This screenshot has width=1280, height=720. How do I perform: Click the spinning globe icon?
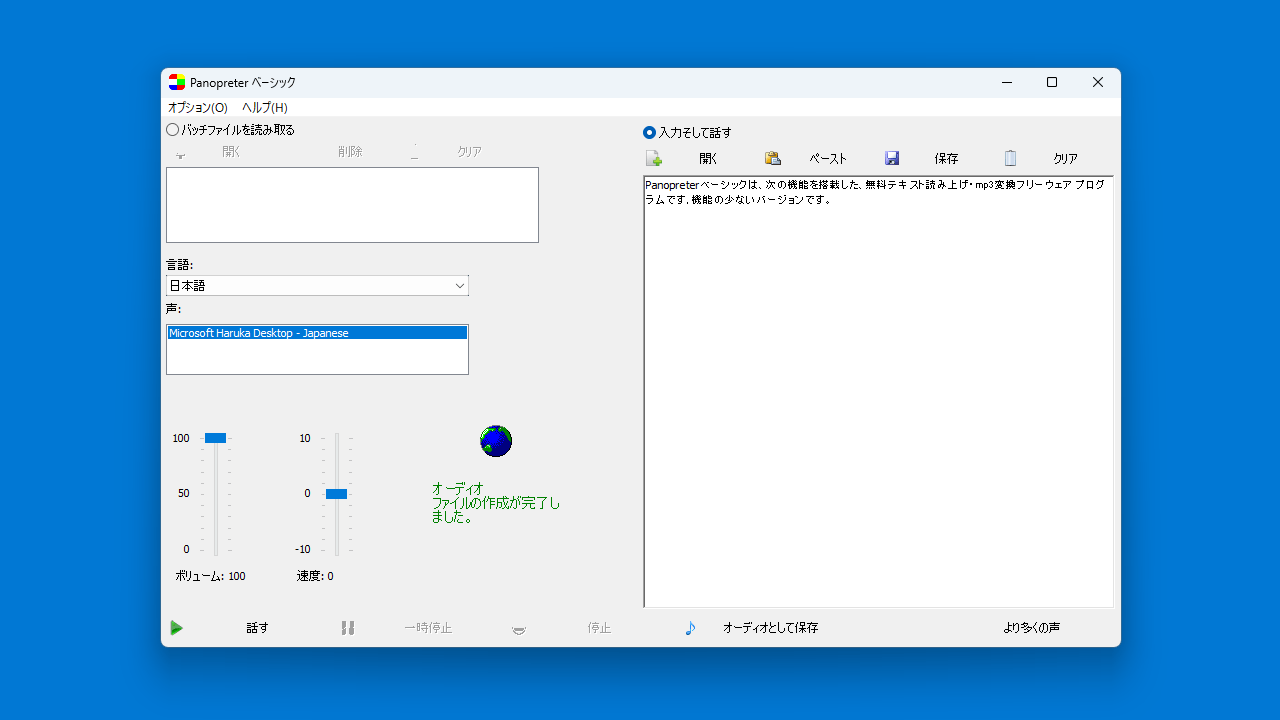[496, 441]
